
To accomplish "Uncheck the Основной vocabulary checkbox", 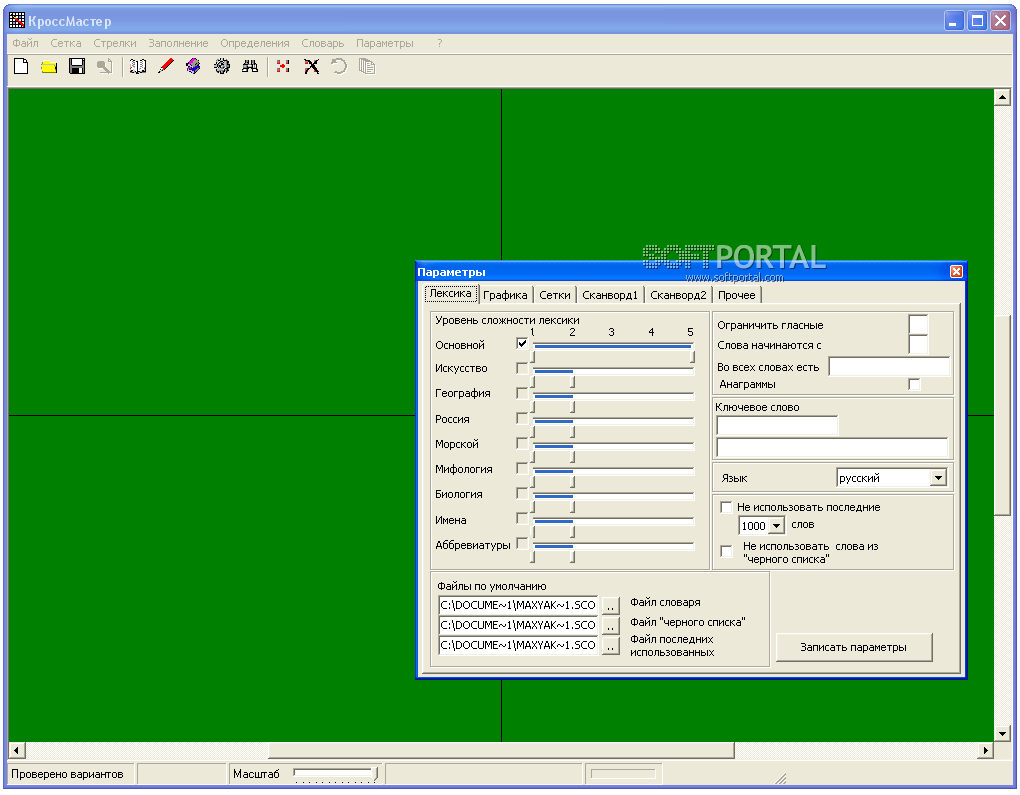I will [x=522, y=343].
